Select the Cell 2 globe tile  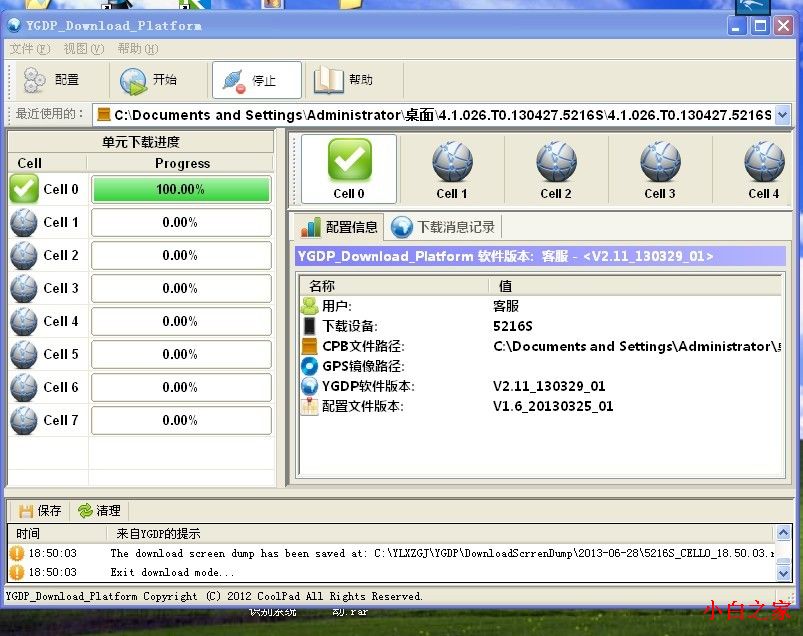(556, 170)
